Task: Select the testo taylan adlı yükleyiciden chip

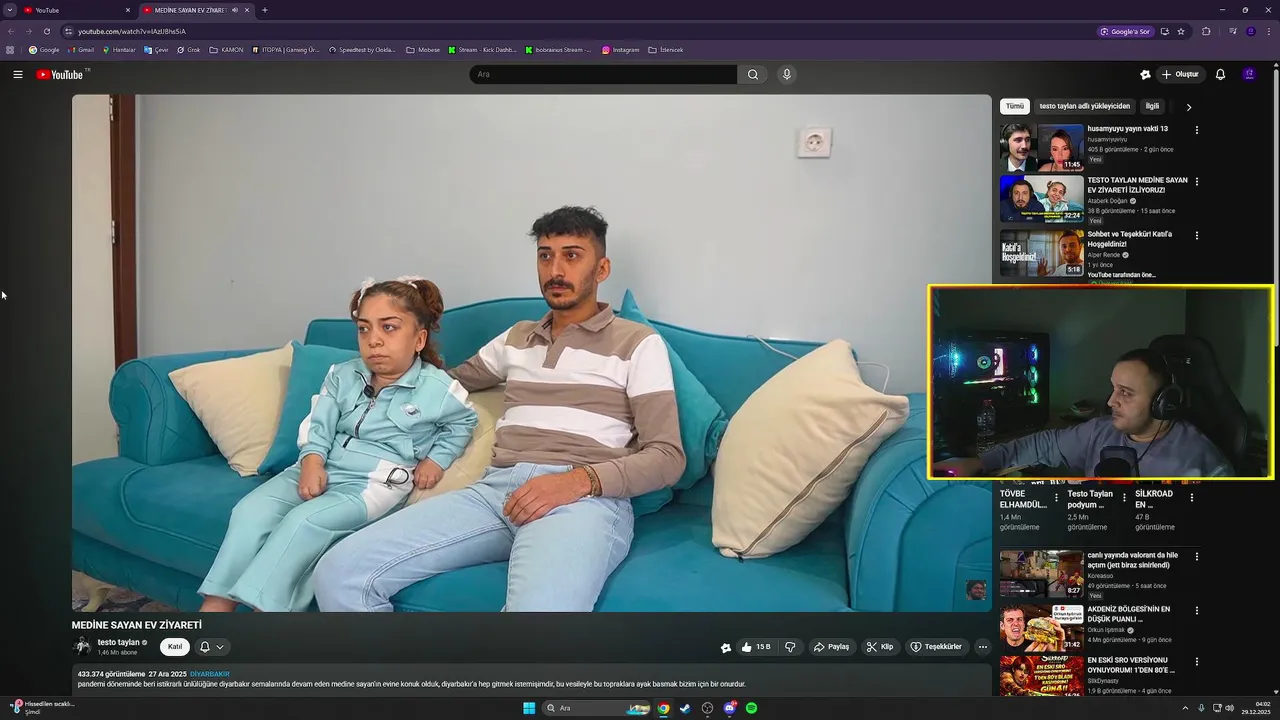Action: [1085, 106]
